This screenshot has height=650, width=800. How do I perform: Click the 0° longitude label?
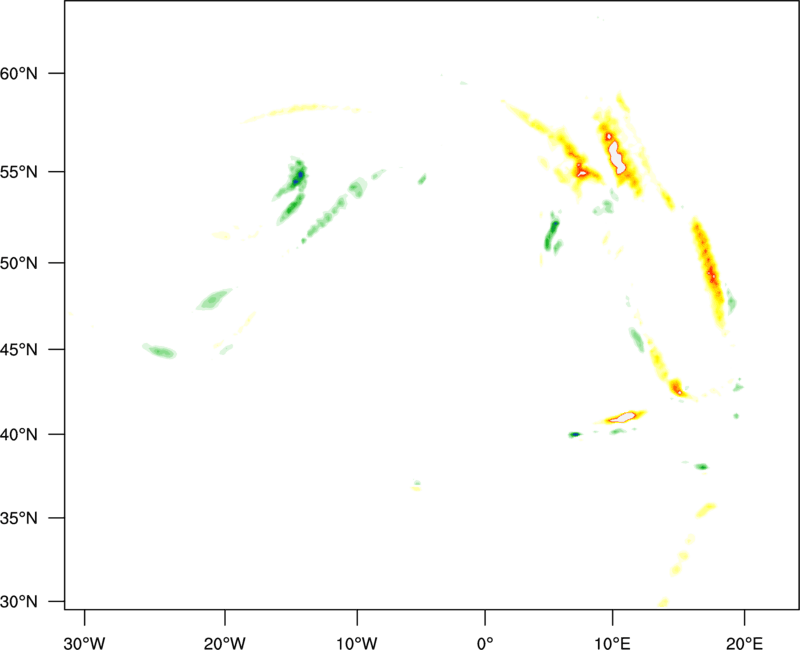click(x=485, y=643)
